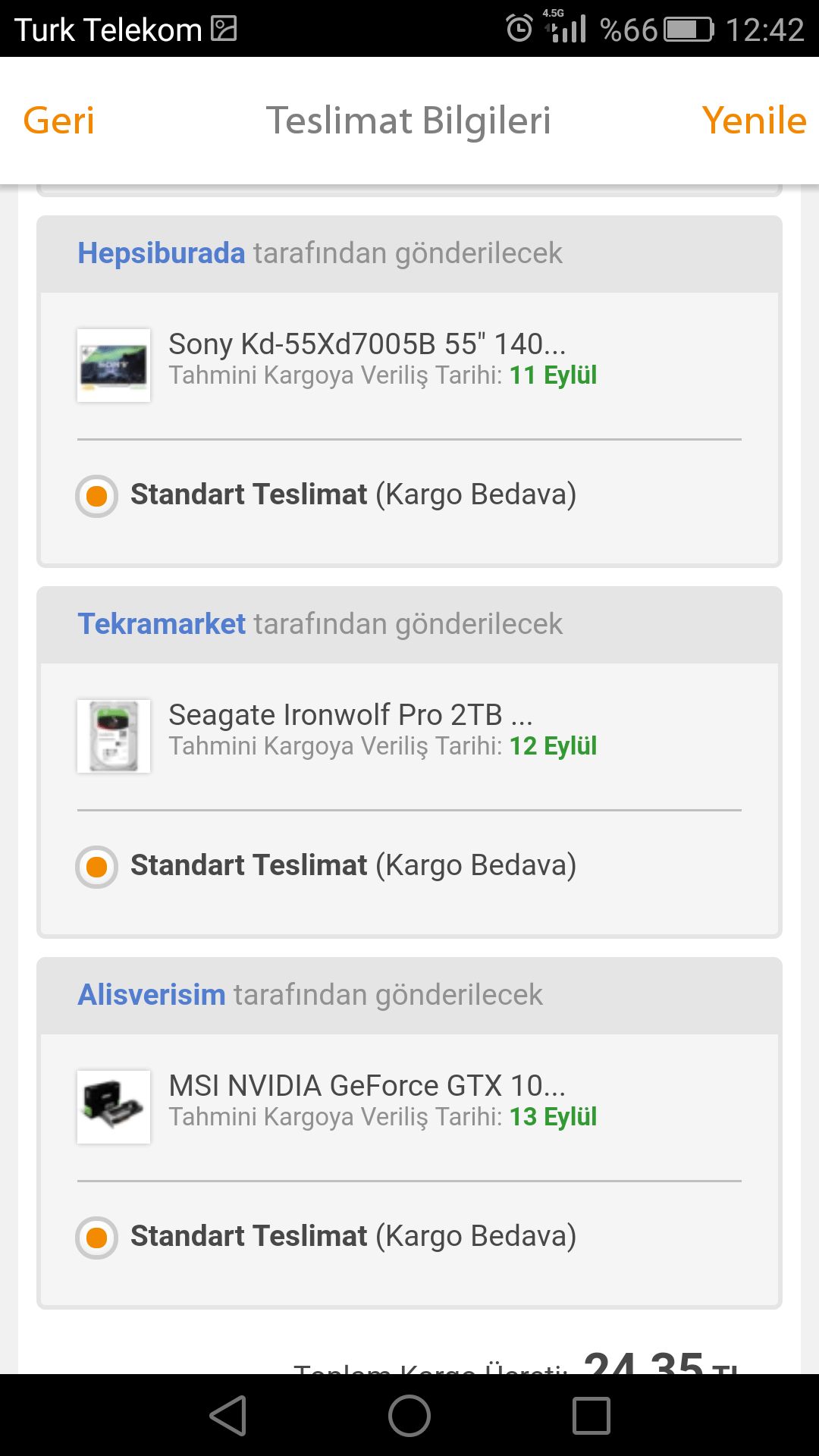Open the Alisverisim seller link

(152, 995)
